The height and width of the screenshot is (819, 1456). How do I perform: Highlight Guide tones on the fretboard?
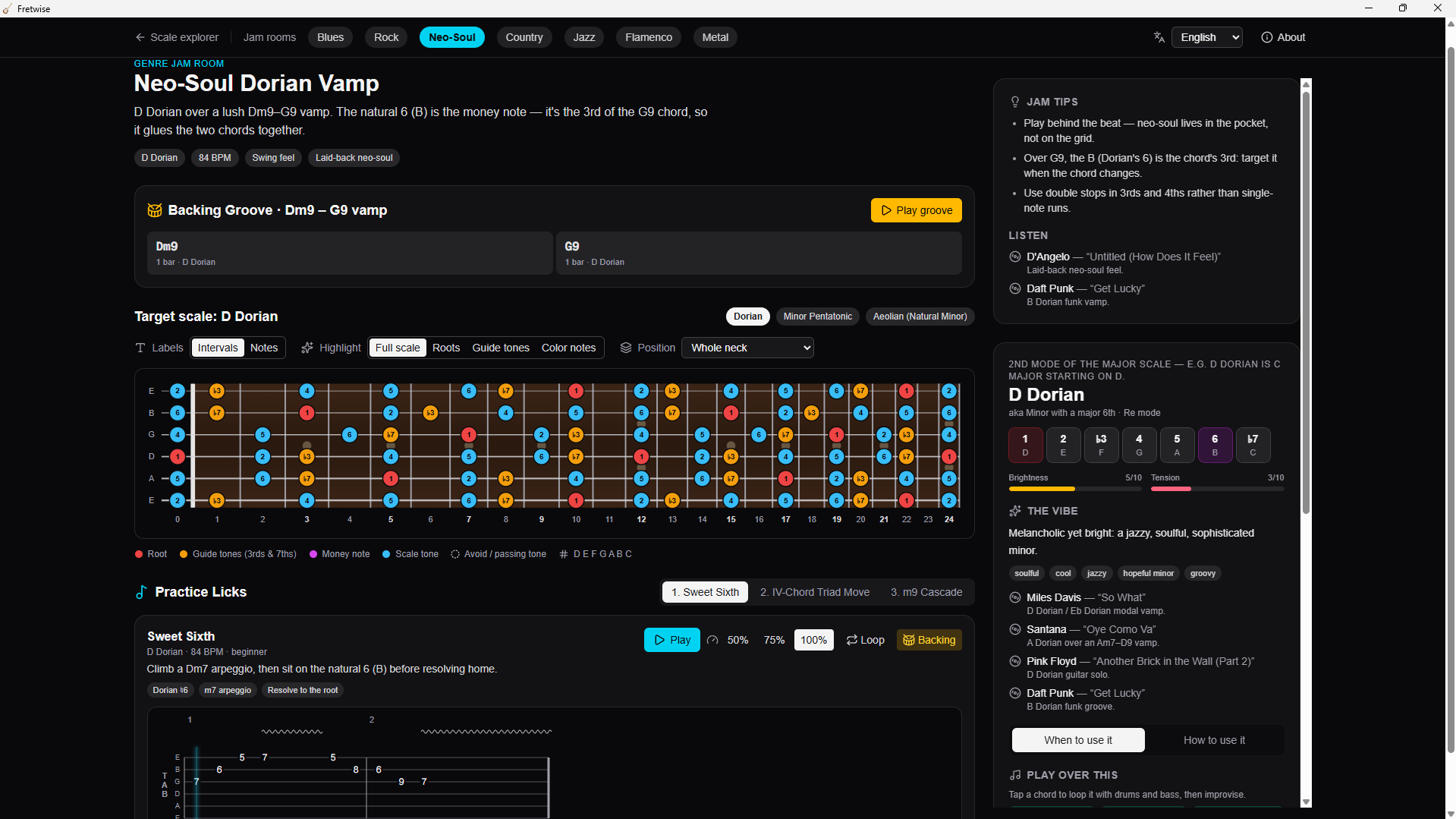pyautogui.click(x=501, y=348)
